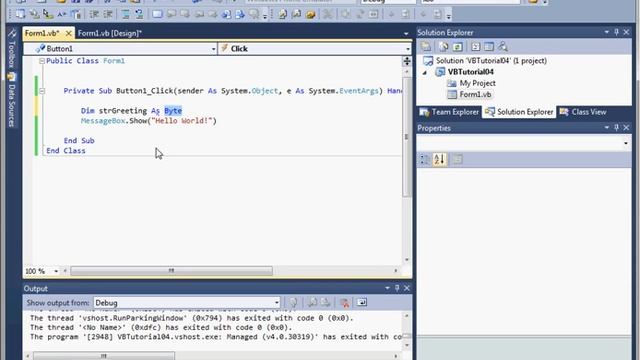The width and height of the screenshot is (640, 360).
Task: Switch Properties to Categorized view
Action: tap(425, 159)
